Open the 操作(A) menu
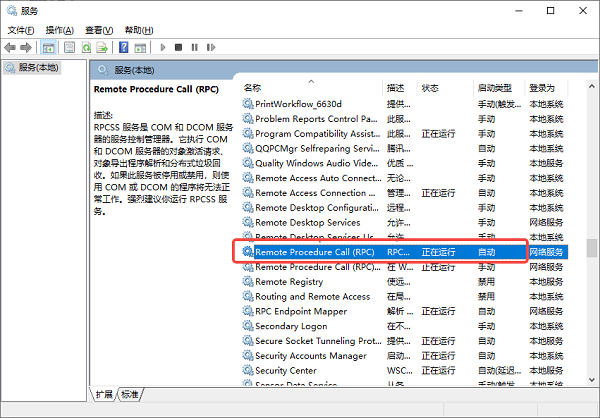This screenshot has width=600, height=418. coord(60,30)
